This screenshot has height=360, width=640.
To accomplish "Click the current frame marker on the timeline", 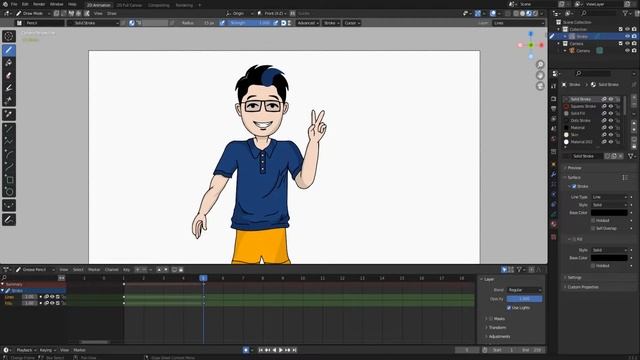I will pos(203,278).
